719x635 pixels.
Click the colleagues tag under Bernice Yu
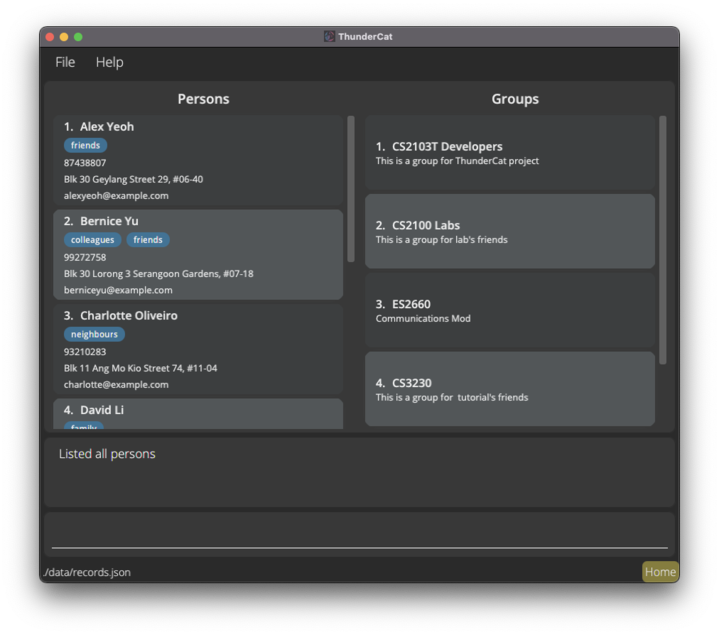click(92, 240)
